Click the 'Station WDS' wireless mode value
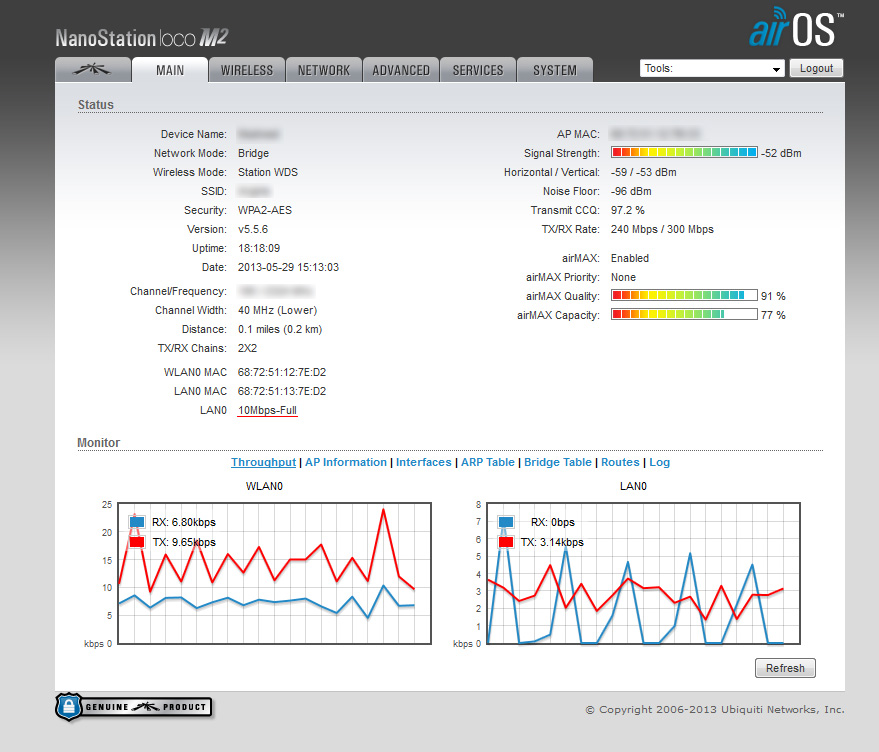This screenshot has width=879, height=752. pos(268,172)
